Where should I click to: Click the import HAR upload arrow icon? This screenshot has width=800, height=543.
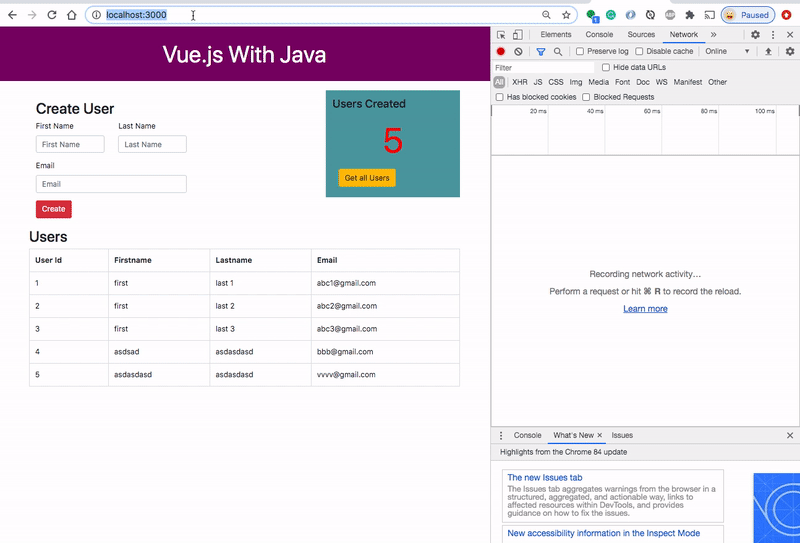768,52
